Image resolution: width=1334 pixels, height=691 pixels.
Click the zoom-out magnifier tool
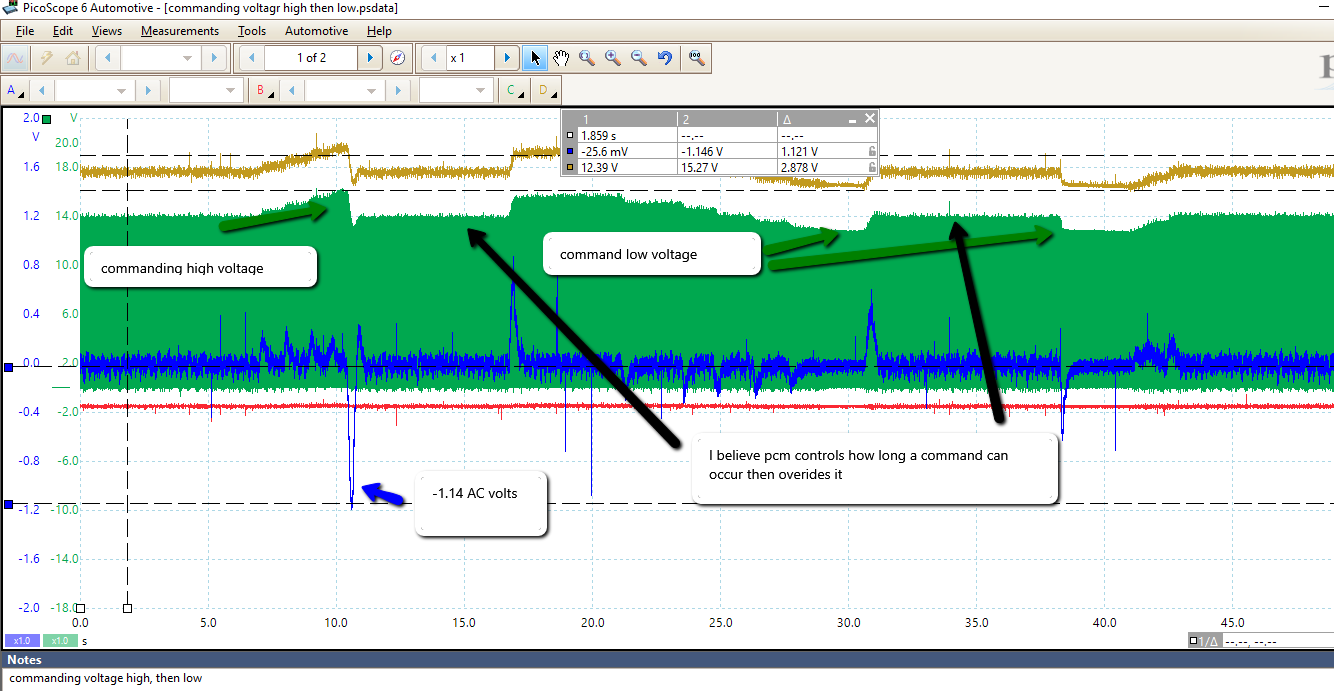pyautogui.click(x=638, y=58)
